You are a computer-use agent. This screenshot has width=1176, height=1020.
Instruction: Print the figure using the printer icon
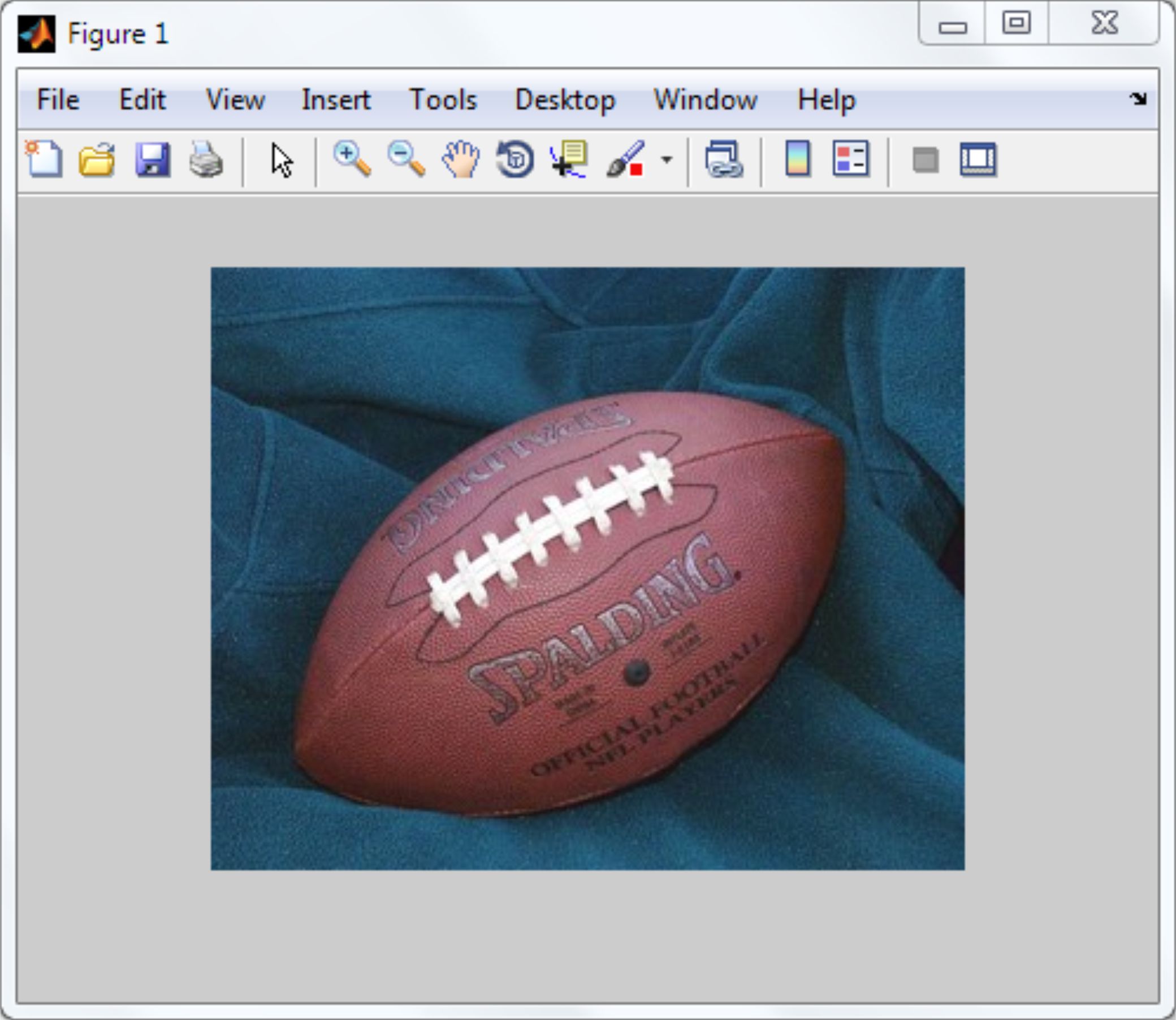[206, 159]
